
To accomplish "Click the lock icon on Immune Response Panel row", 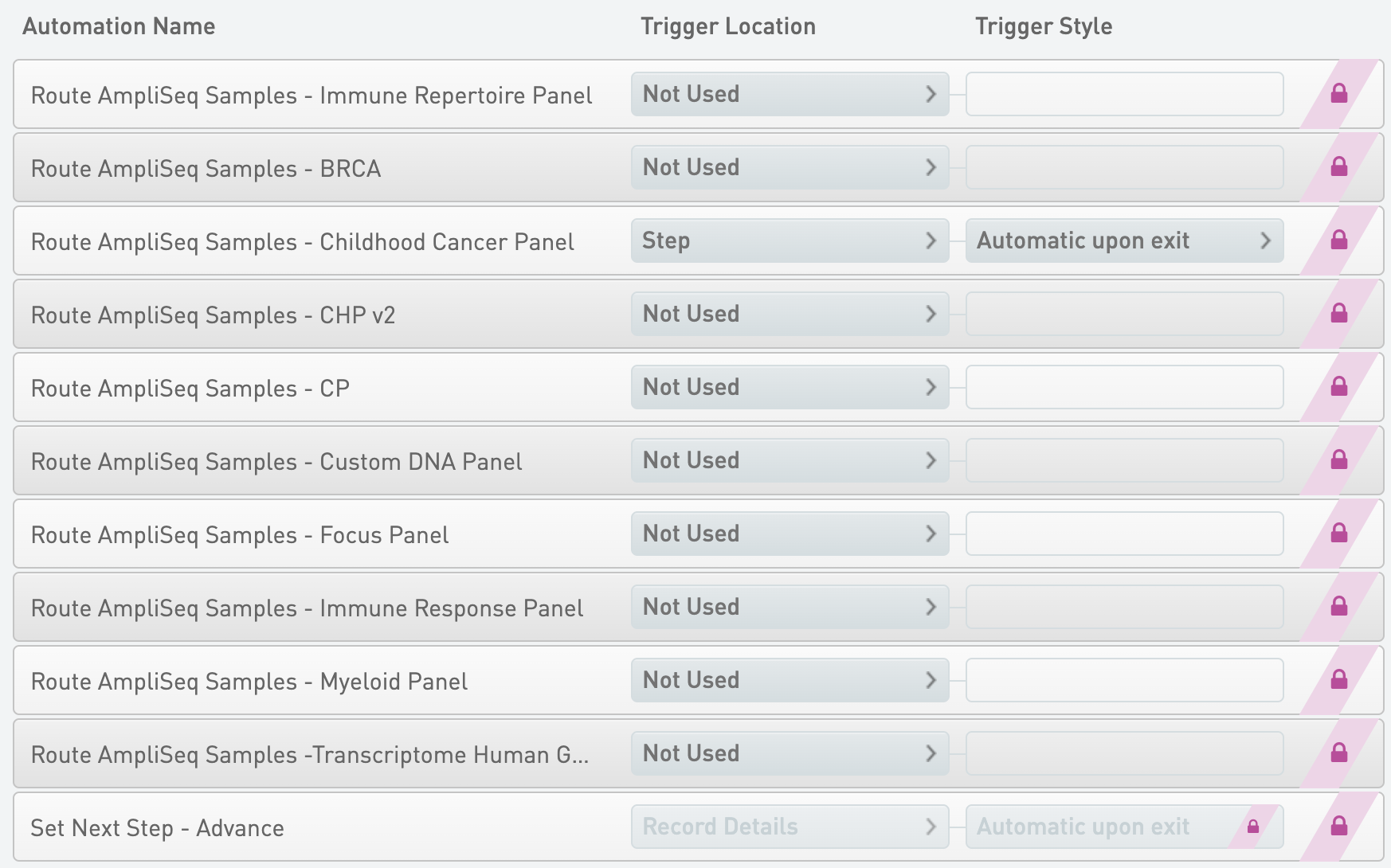I will pyautogui.click(x=1338, y=607).
